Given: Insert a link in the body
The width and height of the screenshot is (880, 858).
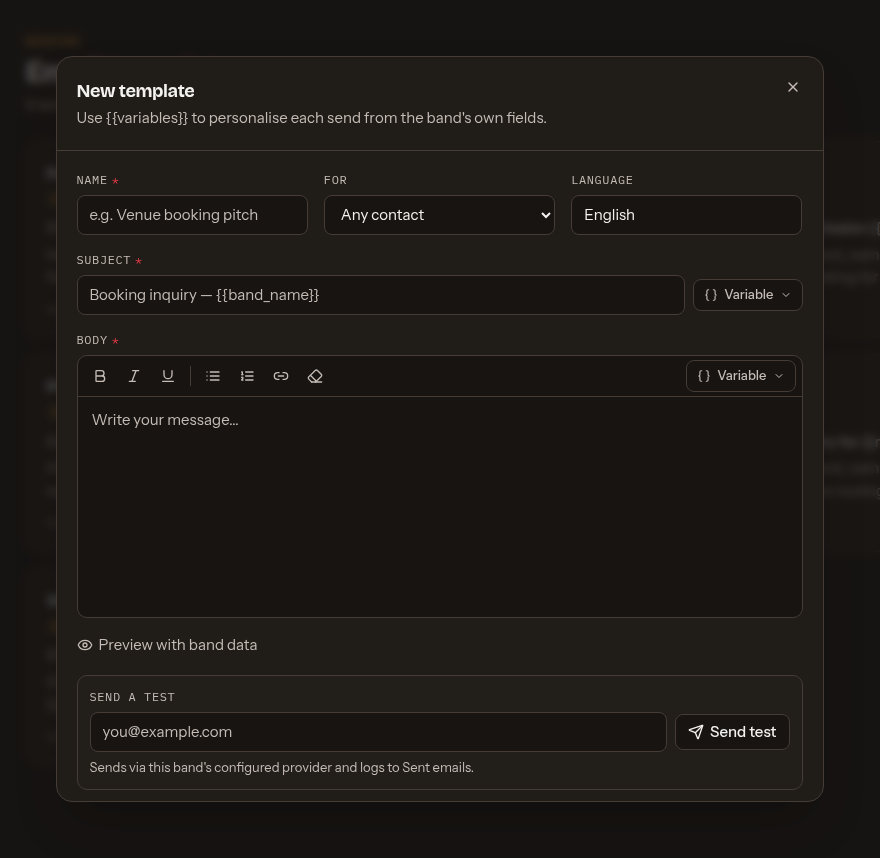Looking at the screenshot, I should coord(281,376).
